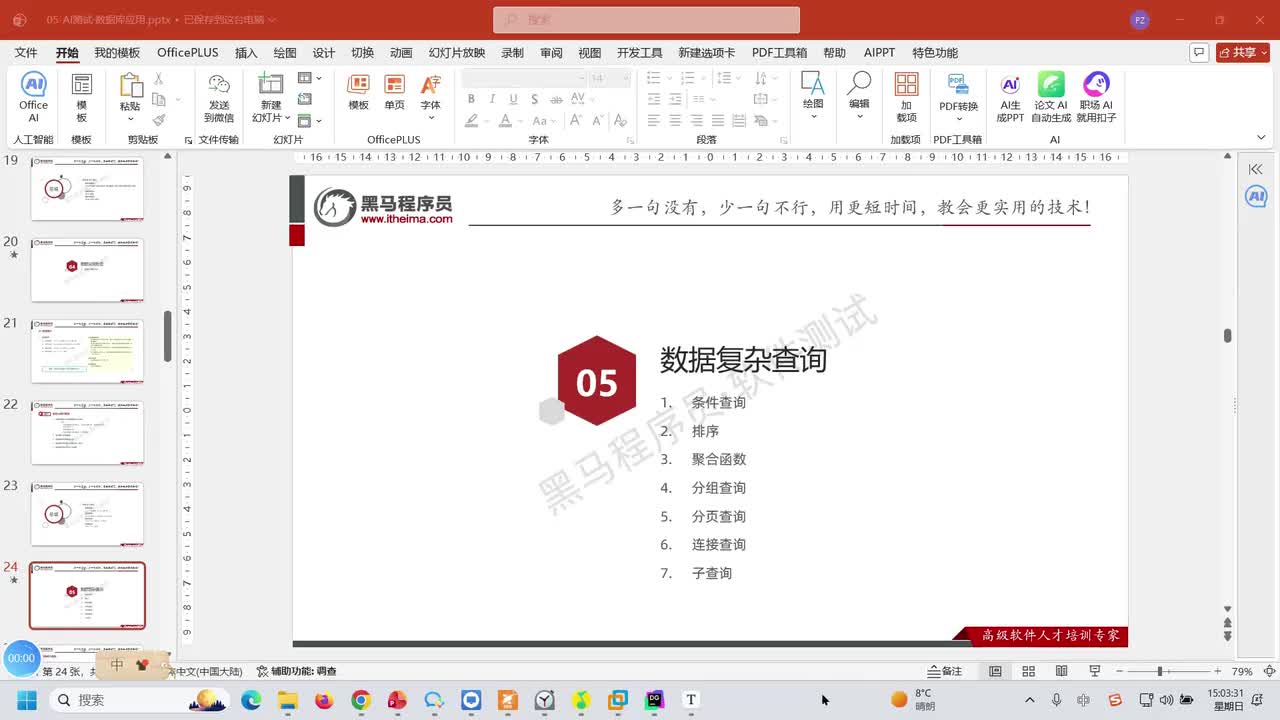Toggle Notes (备注) pane
1280x720 pixels.
pyautogui.click(x=945, y=671)
